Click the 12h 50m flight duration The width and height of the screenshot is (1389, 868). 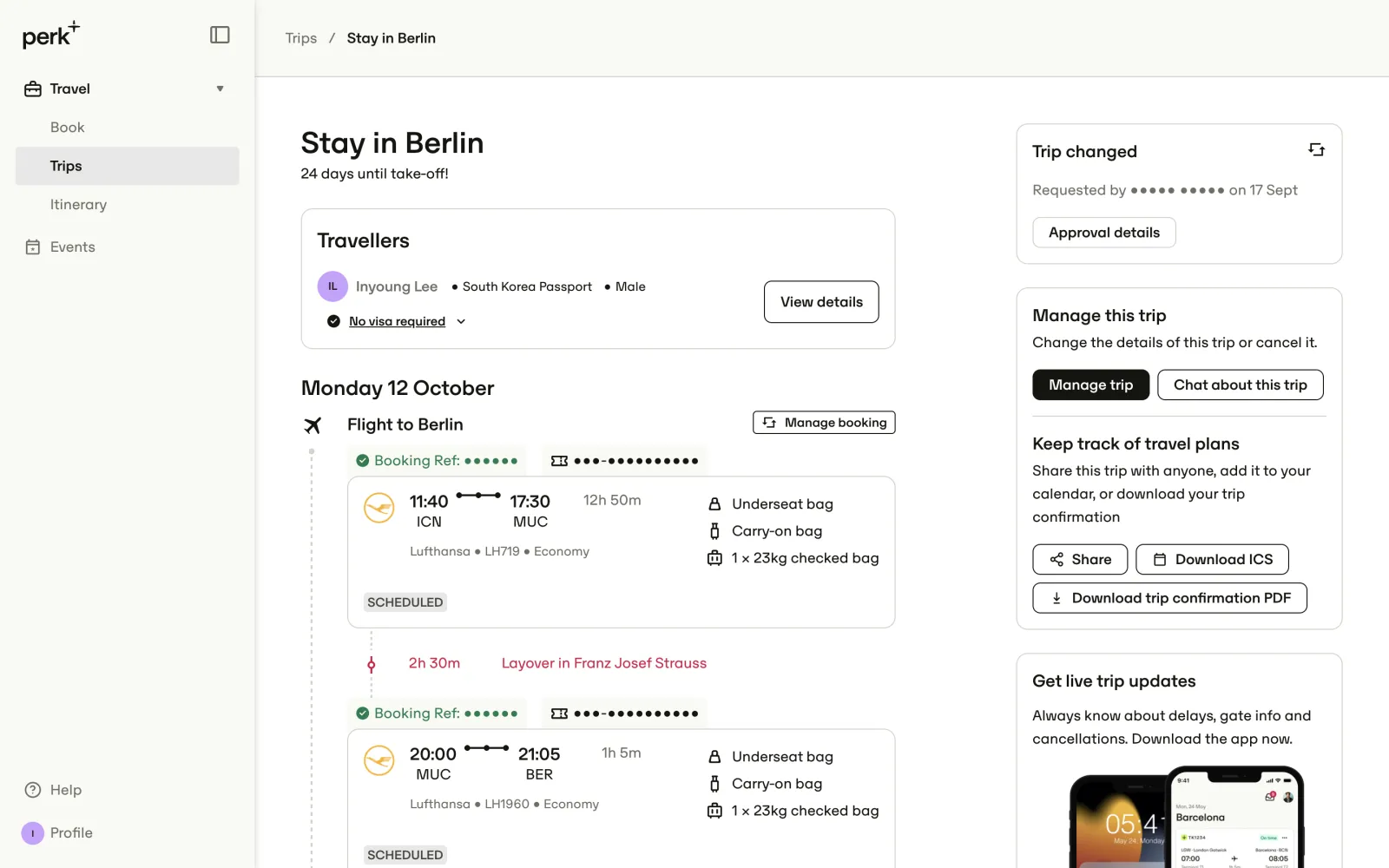[x=612, y=500]
